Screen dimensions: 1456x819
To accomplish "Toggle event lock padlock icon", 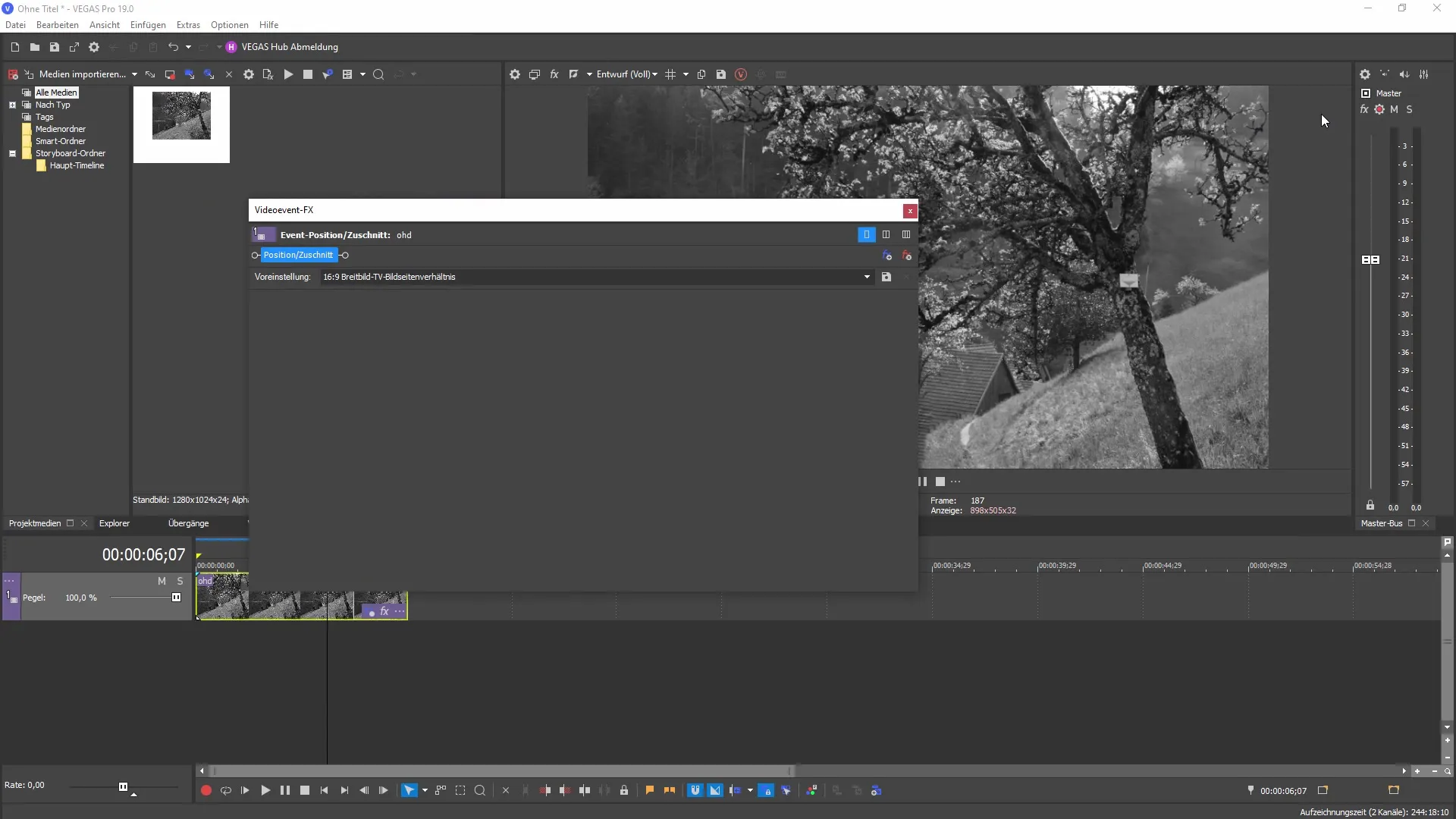I will point(624,790).
